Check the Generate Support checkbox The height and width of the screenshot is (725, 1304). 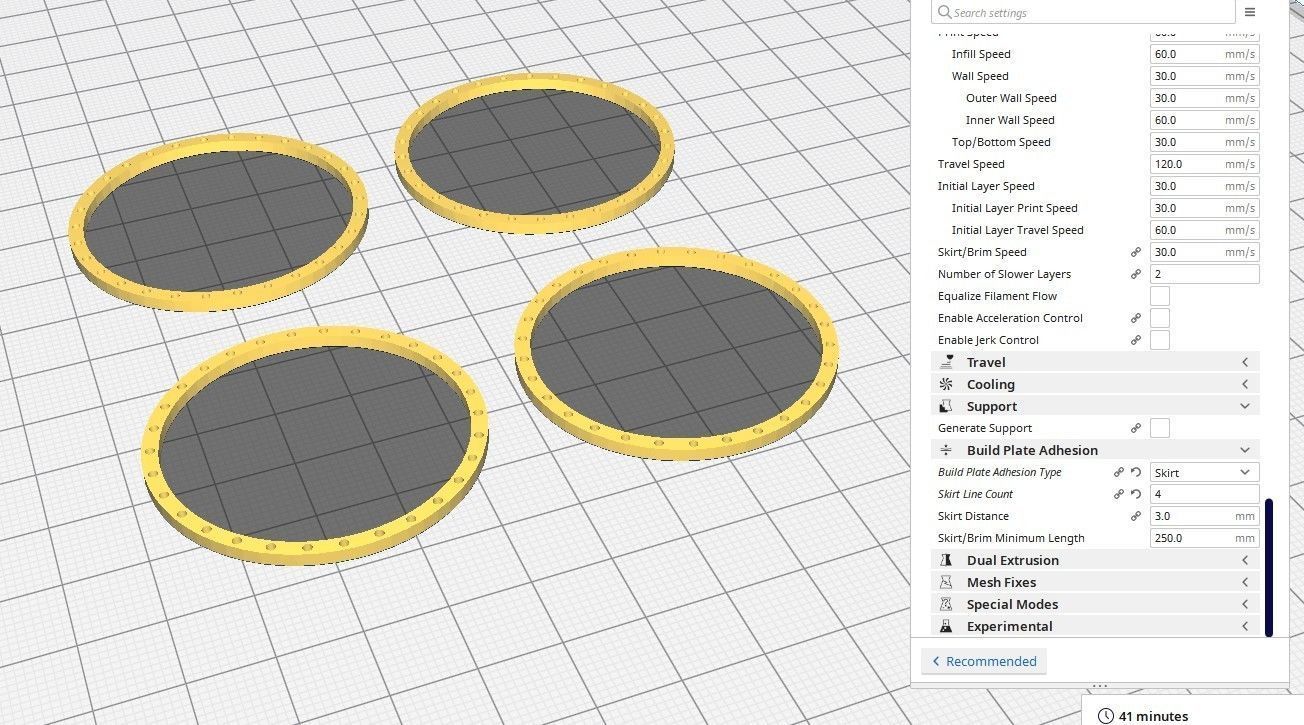coord(1160,428)
